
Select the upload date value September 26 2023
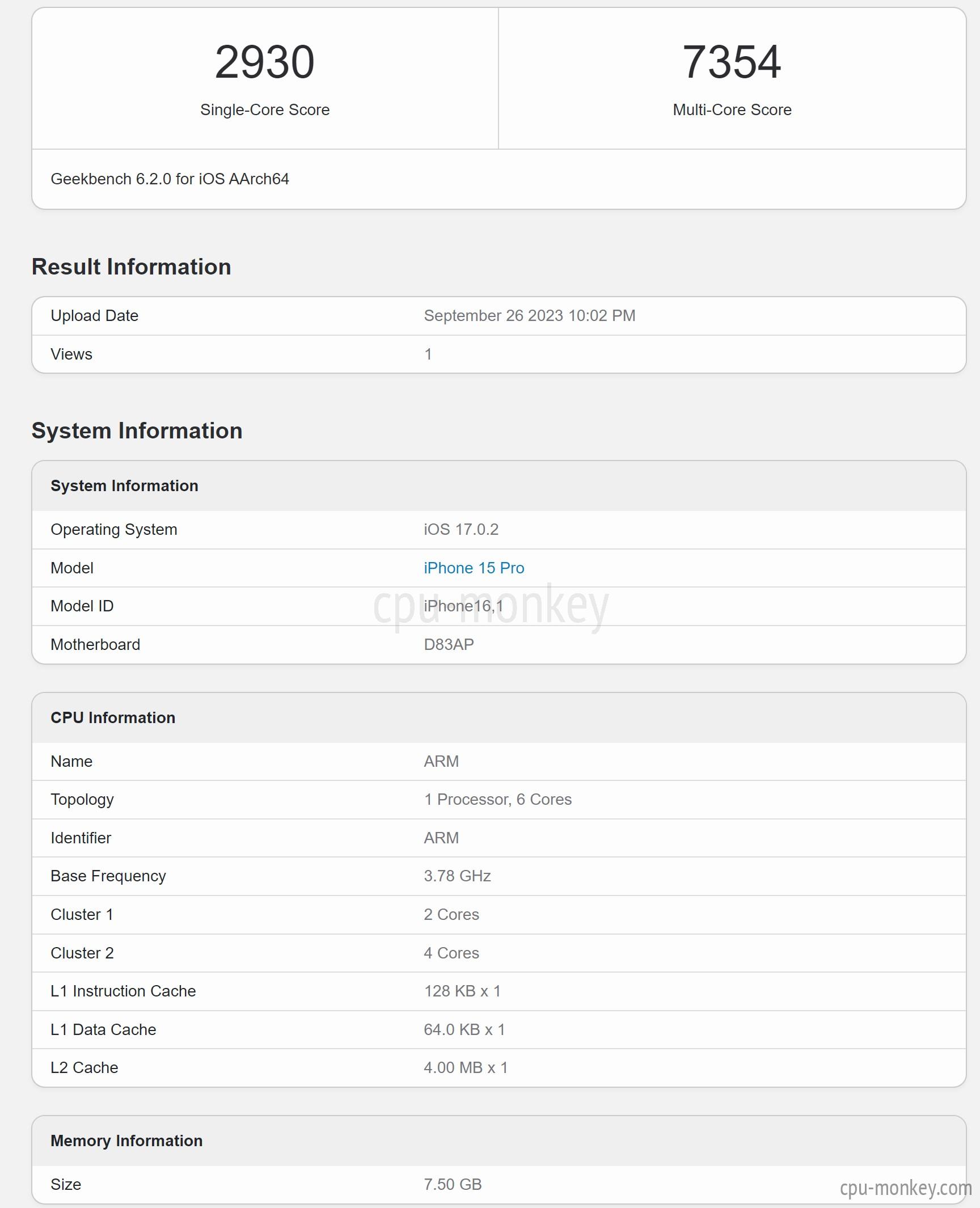tap(529, 315)
